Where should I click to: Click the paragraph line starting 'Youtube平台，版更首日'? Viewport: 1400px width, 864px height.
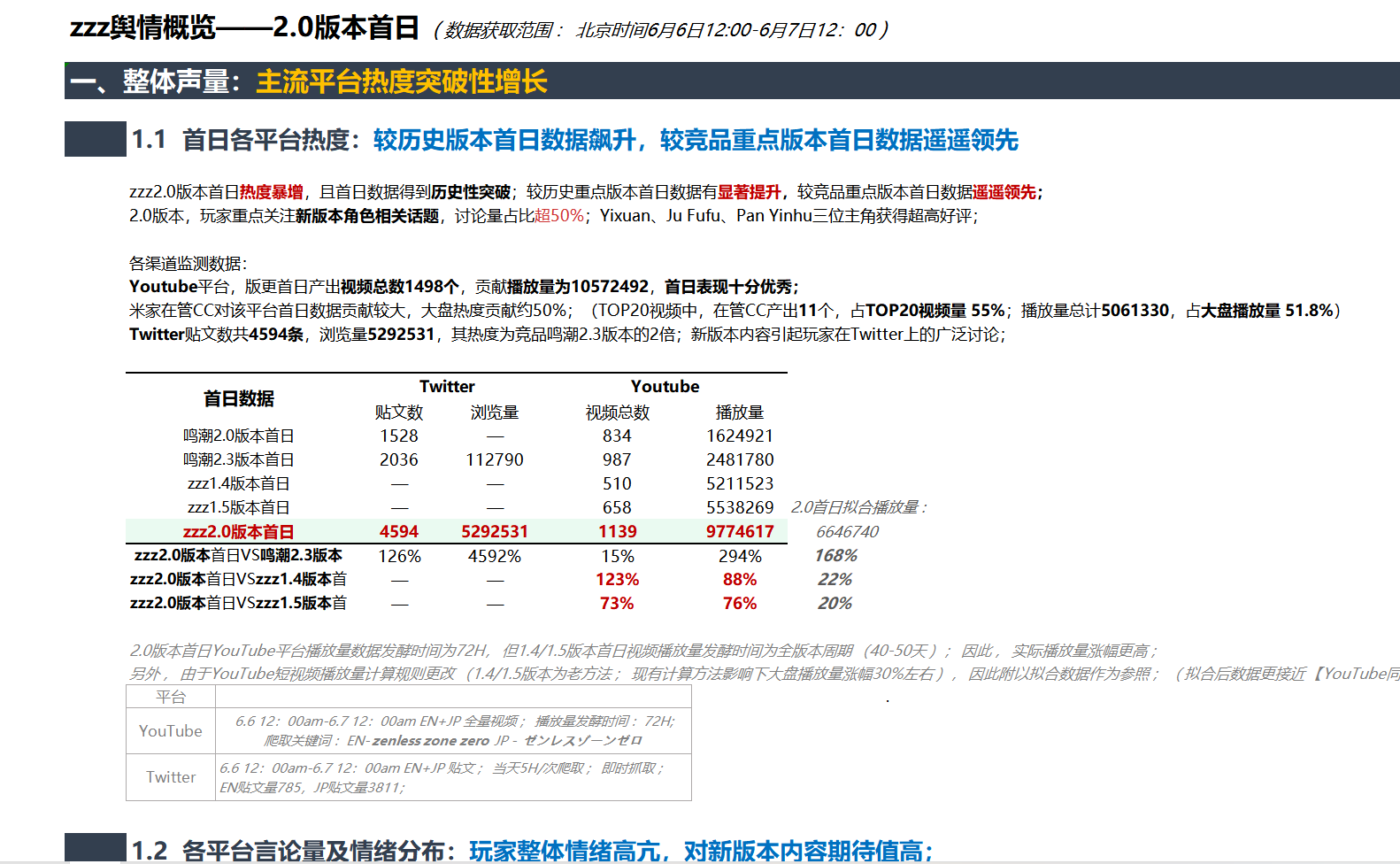tap(465, 287)
